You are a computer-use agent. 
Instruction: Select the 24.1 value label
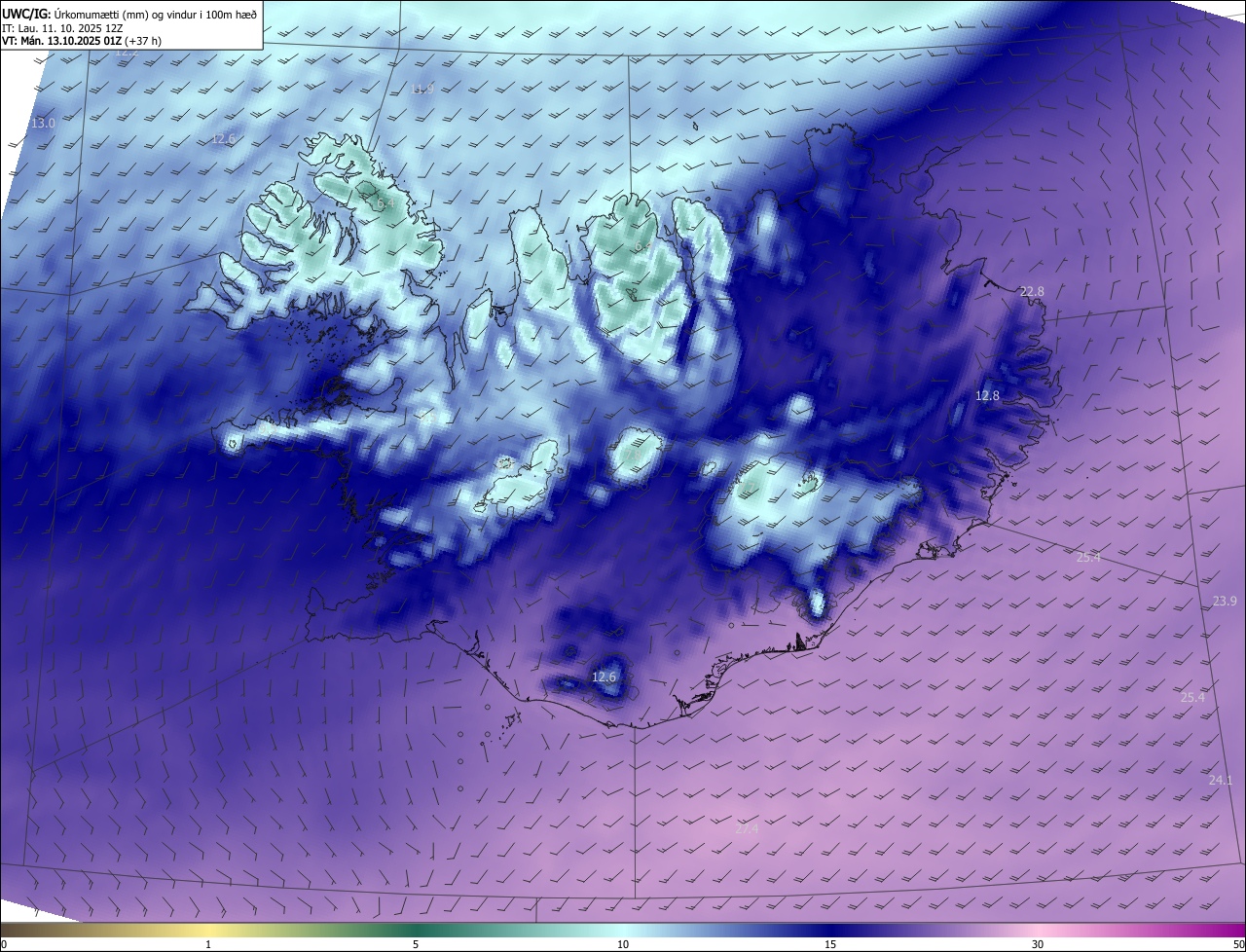(x=1221, y=781)
